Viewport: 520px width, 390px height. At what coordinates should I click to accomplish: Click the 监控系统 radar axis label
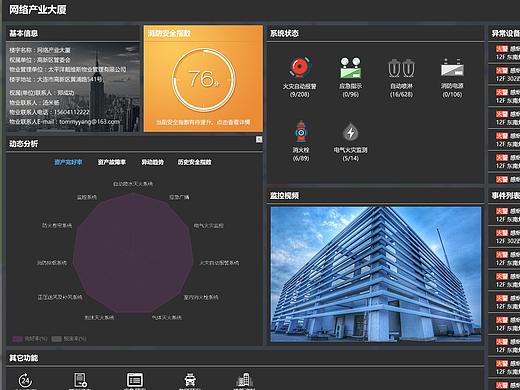point(87,197)
